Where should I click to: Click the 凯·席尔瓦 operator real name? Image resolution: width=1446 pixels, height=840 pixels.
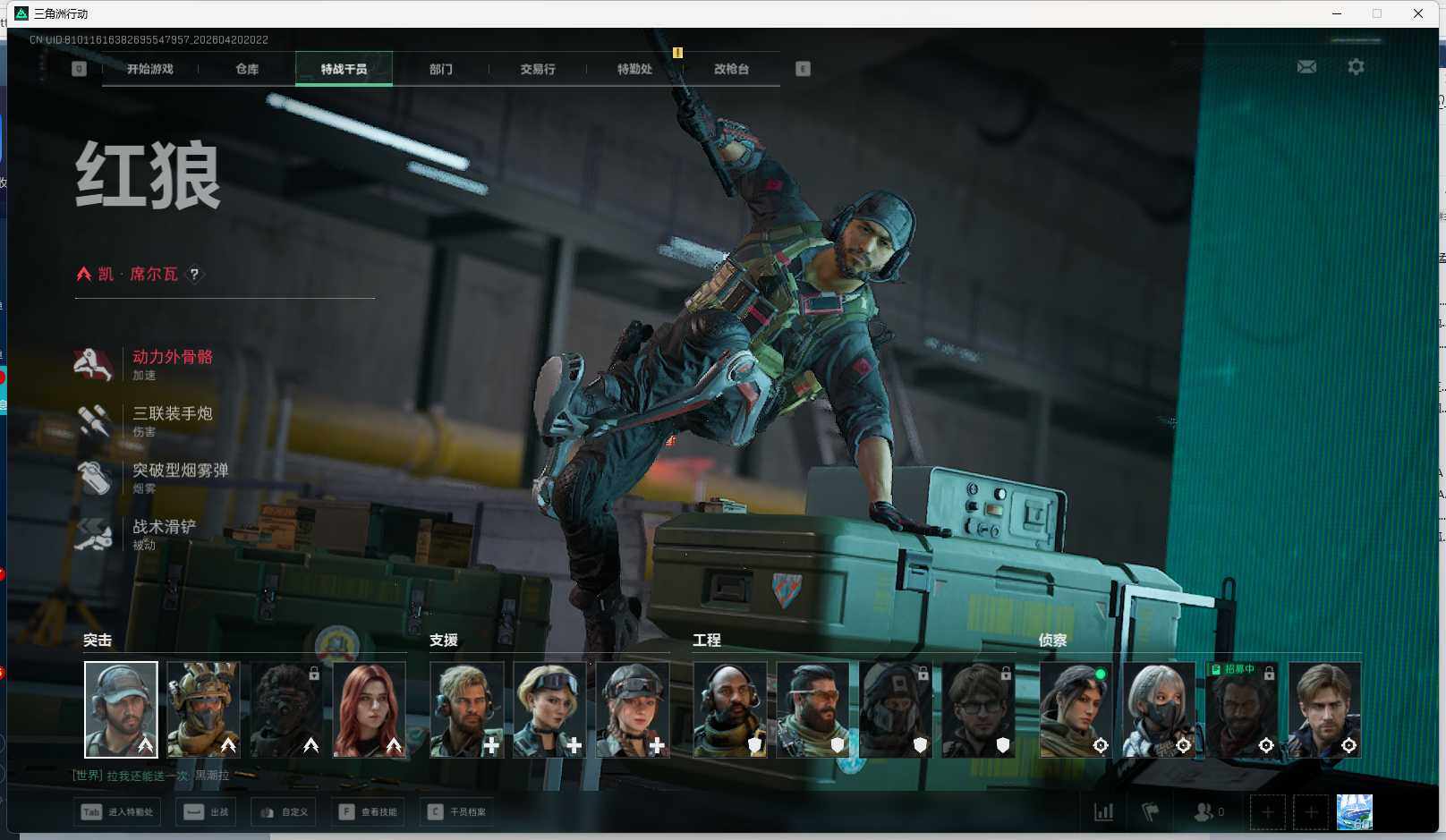click(138, 274)
